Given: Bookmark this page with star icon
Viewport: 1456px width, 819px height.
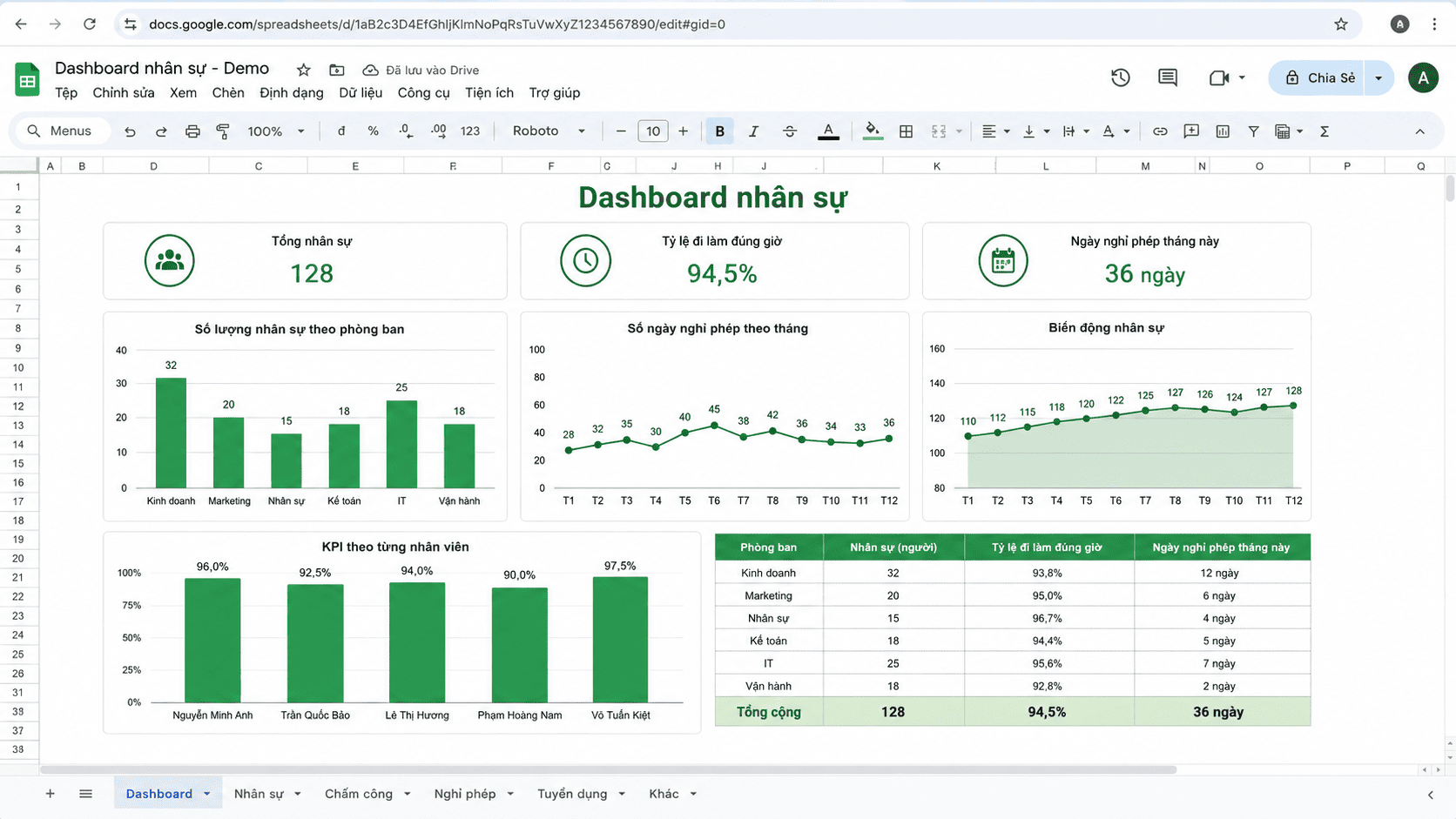Looking at the screenshot, I should (1341, 24).
